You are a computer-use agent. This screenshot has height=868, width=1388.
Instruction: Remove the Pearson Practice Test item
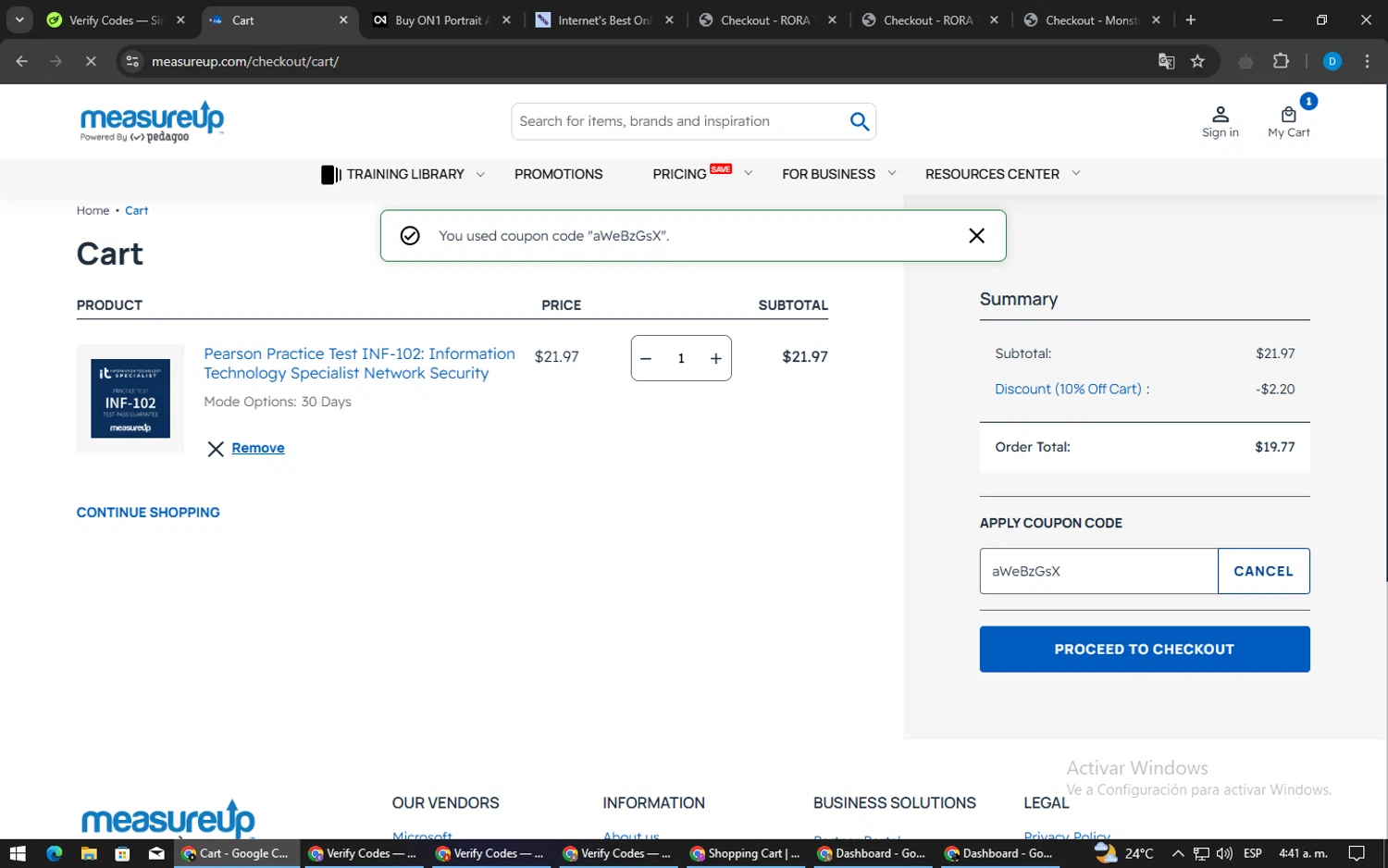258,448
